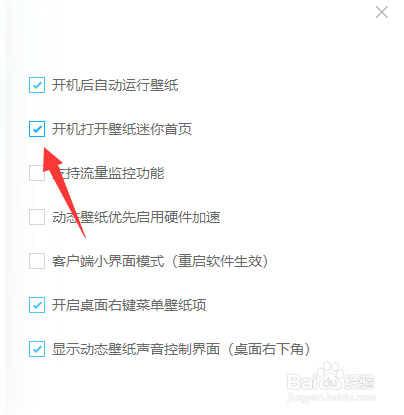404x415 pixels.
Task: Check the 客户端小界面模式 checkbox
Action: click(37, 261)
